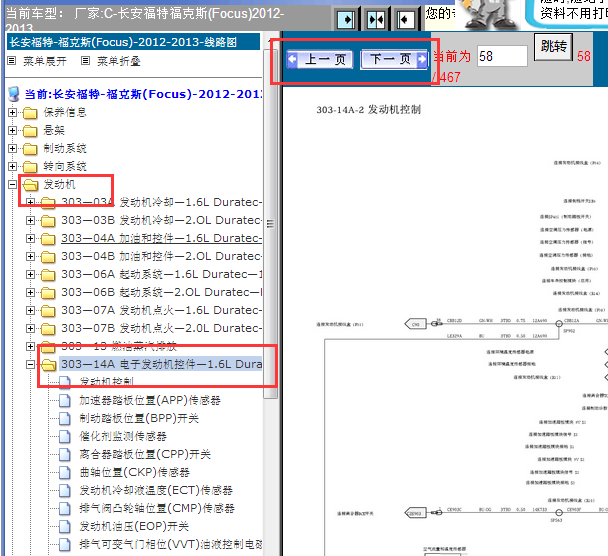608x556 pixels.
Task: Open 制动踏板位置(BPP)开关 page
Action: [139, 418]
